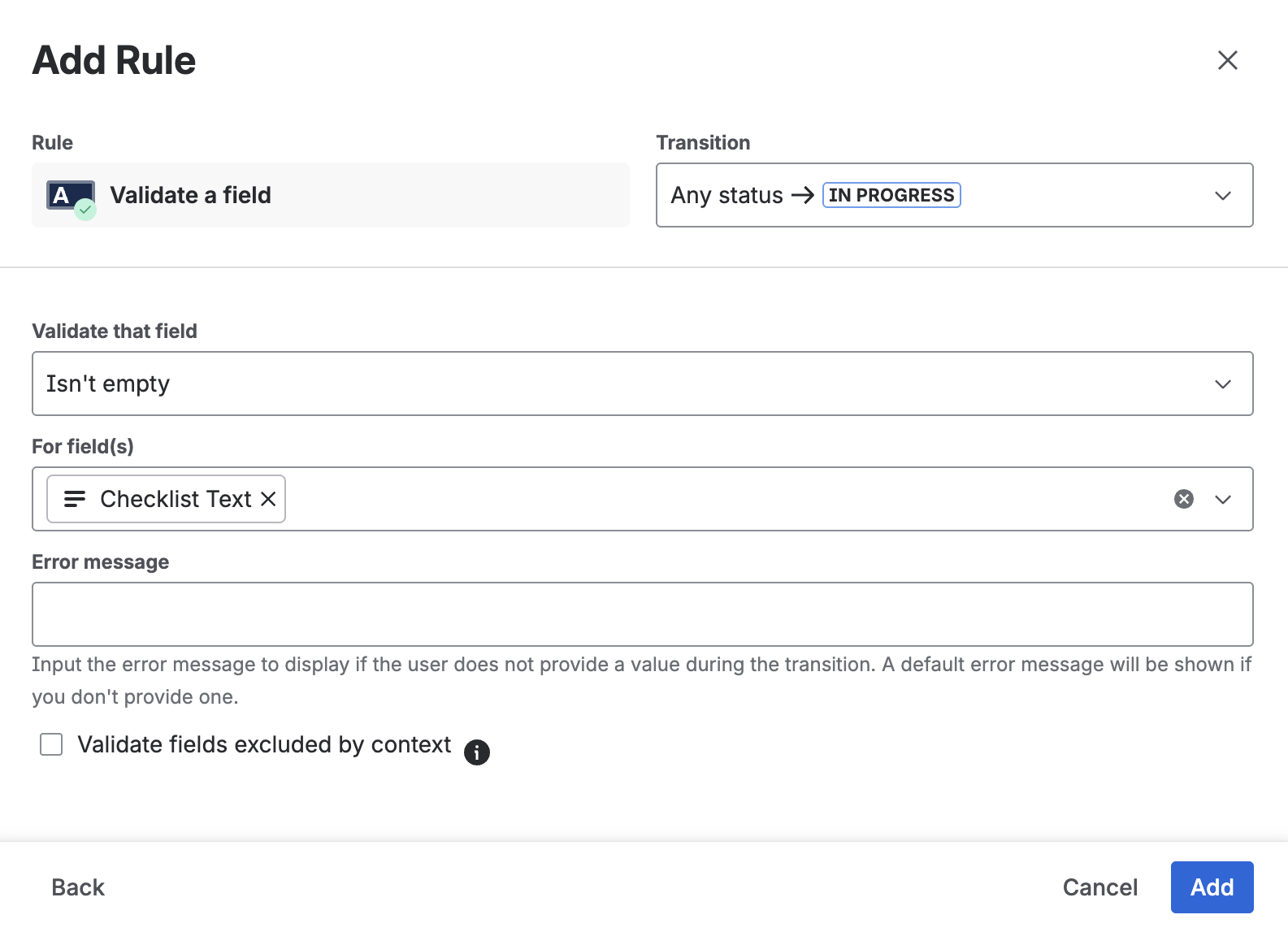Click the chevron in Validate that field

(1222, 384)
